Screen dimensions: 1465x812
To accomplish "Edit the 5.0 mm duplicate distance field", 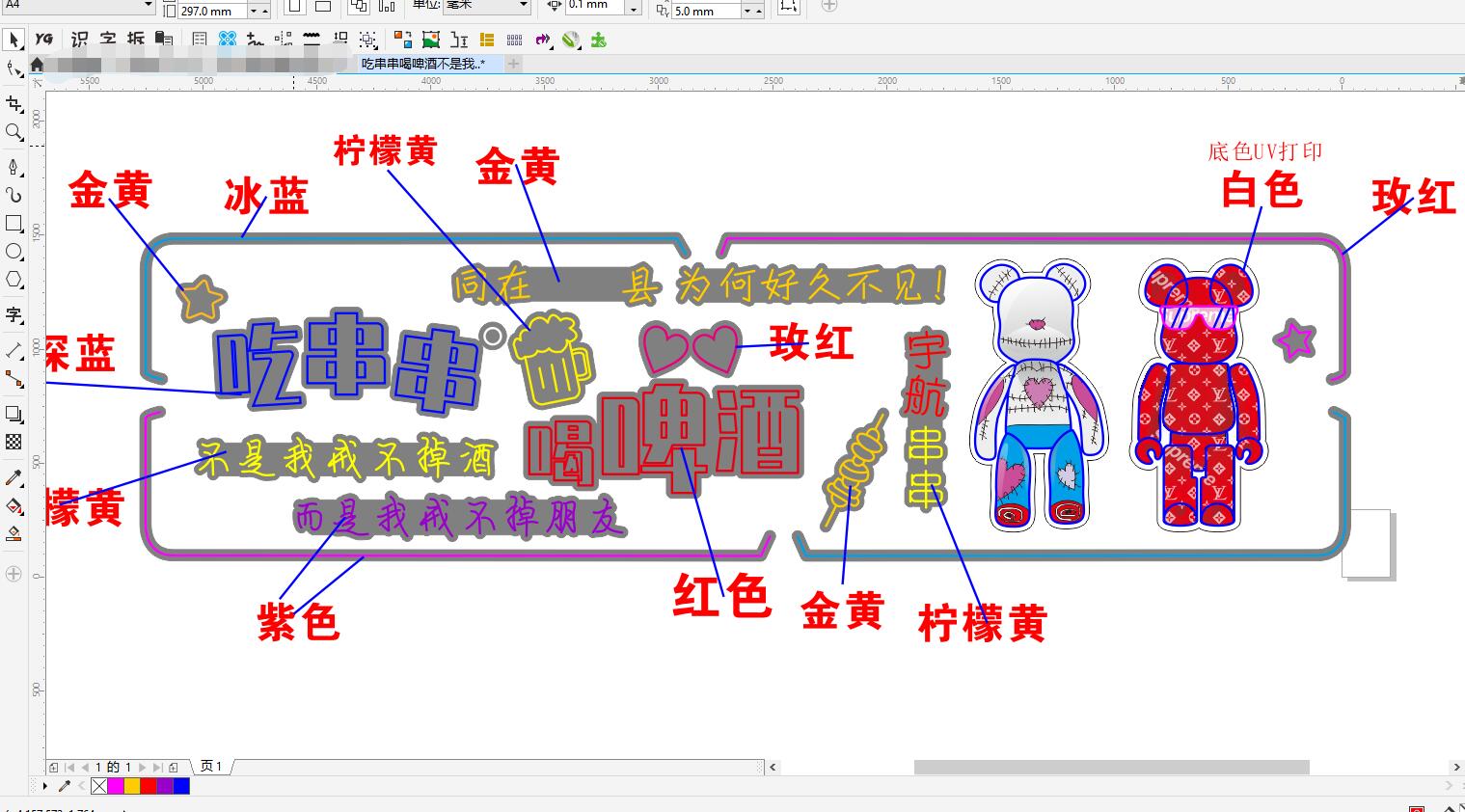I will (706, 12).
